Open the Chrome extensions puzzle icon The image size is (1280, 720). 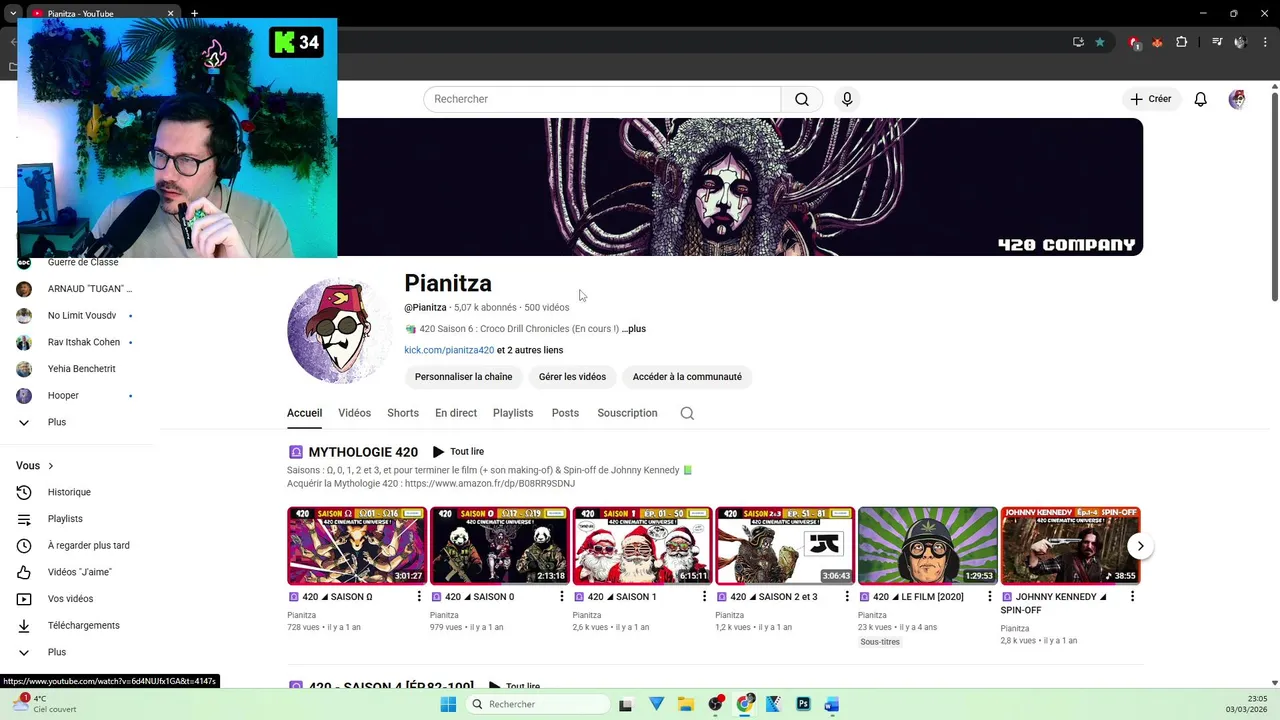click(1182, 42)
